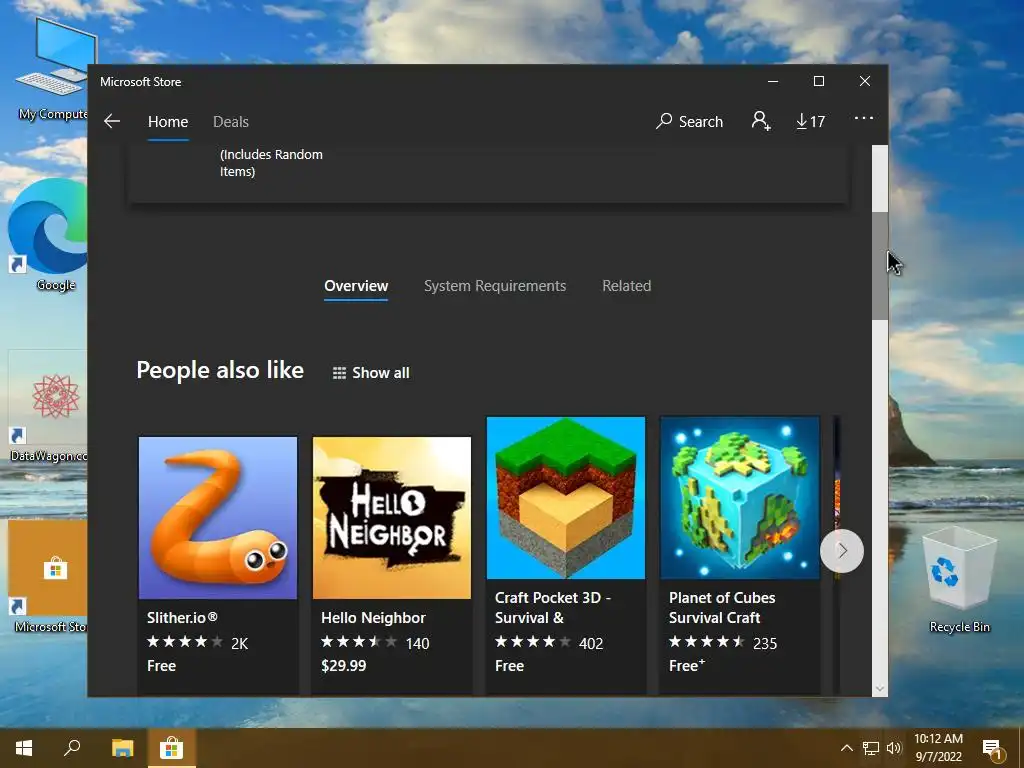Open the downloads queue showing 17
Screen dimensions: 1024x768
click(x=810, y=121)
